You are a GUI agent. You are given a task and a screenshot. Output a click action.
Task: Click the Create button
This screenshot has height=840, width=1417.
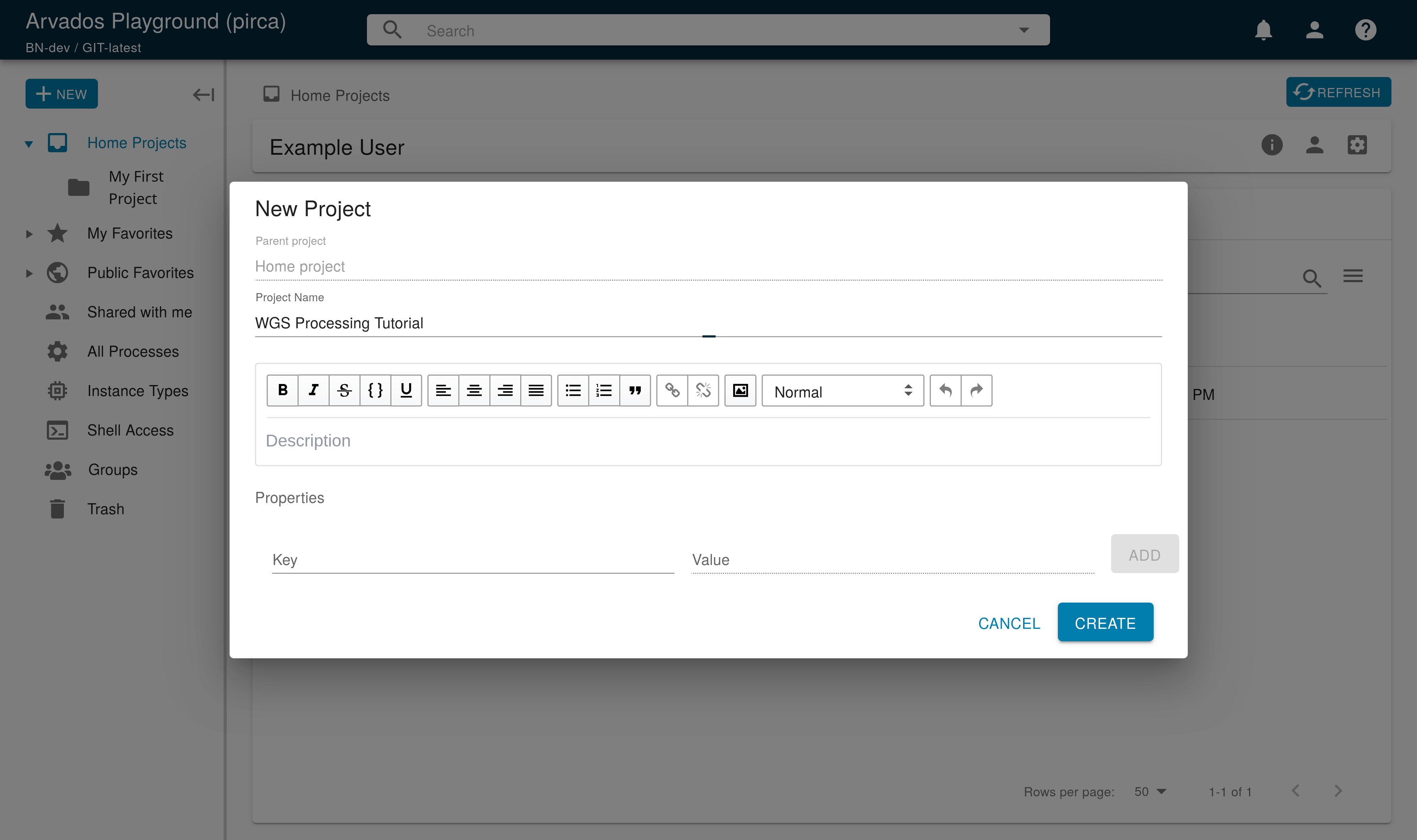1105,623
